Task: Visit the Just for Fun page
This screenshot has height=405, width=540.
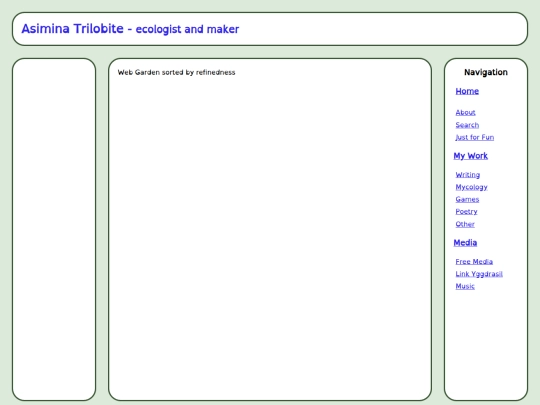Action: (475, 137)
